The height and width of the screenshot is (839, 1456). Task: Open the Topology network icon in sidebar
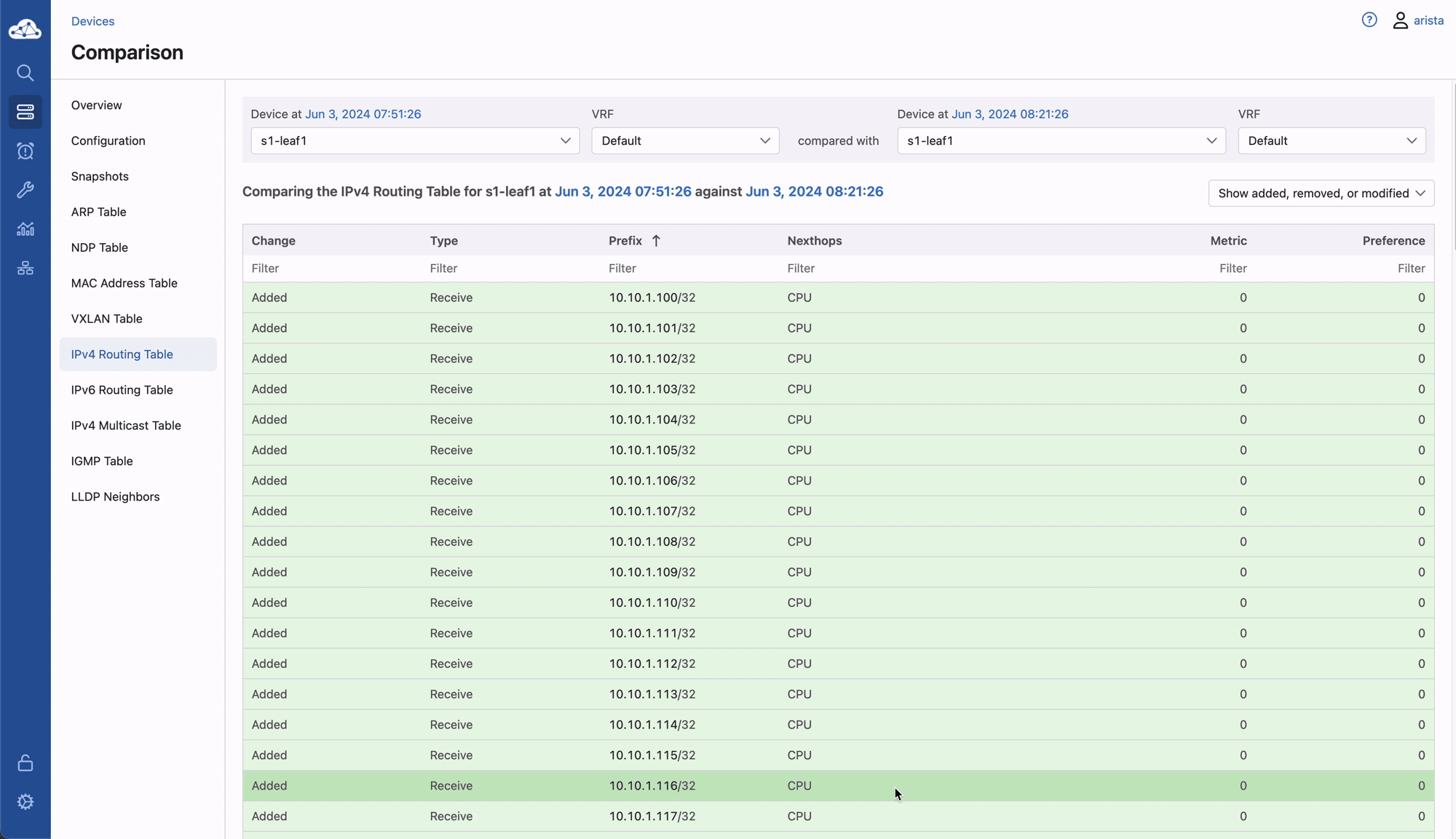[25, 268]
